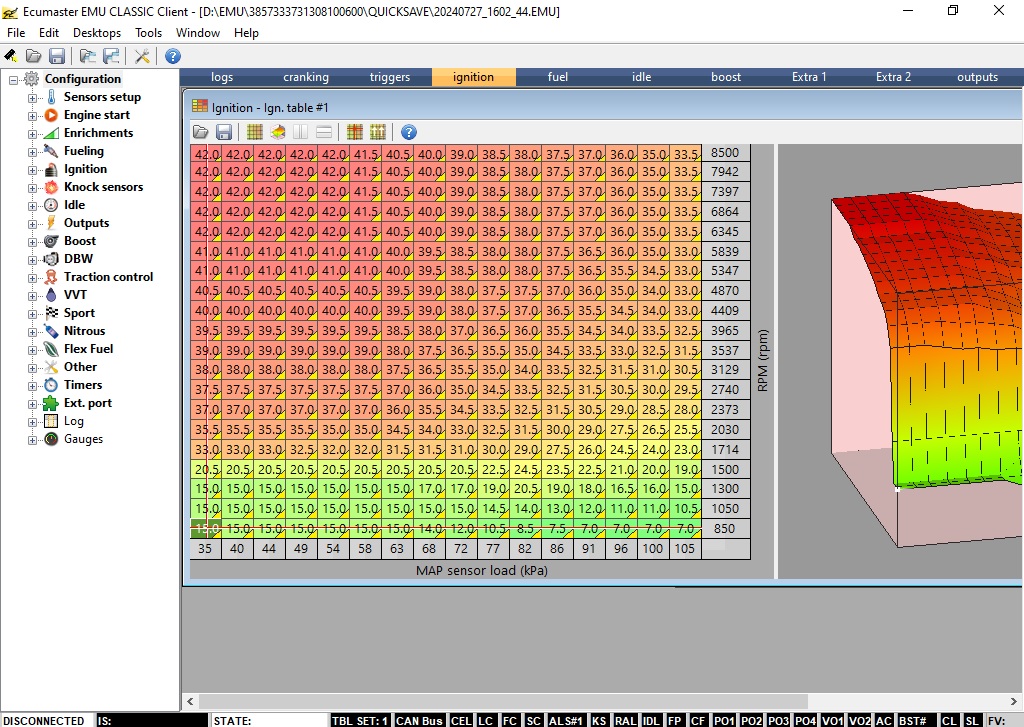This screenshot has width=1024, height=727.
Task: Select the 3965 RPM axis cell
Action: pyautogui.click(x=725, y=331)
